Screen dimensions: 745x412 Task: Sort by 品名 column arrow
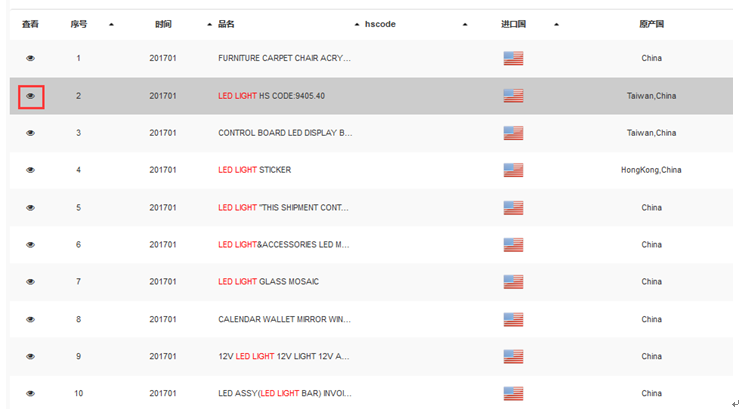357,24
